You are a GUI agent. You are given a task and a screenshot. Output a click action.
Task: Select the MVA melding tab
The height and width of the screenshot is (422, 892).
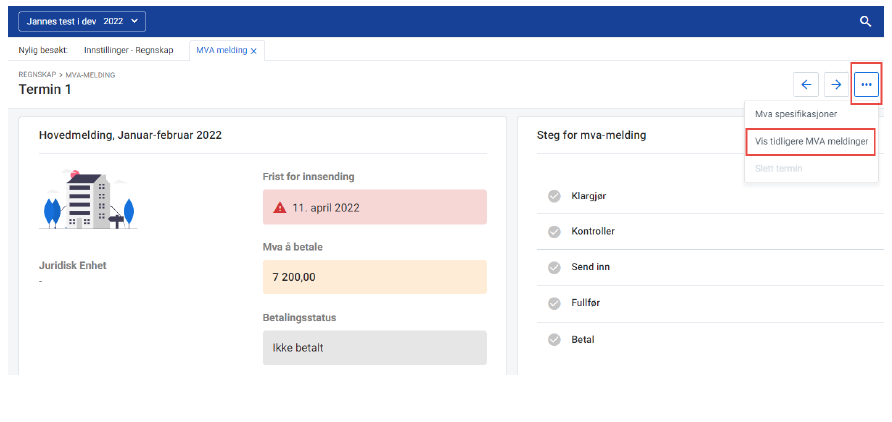tap(220, 50)
